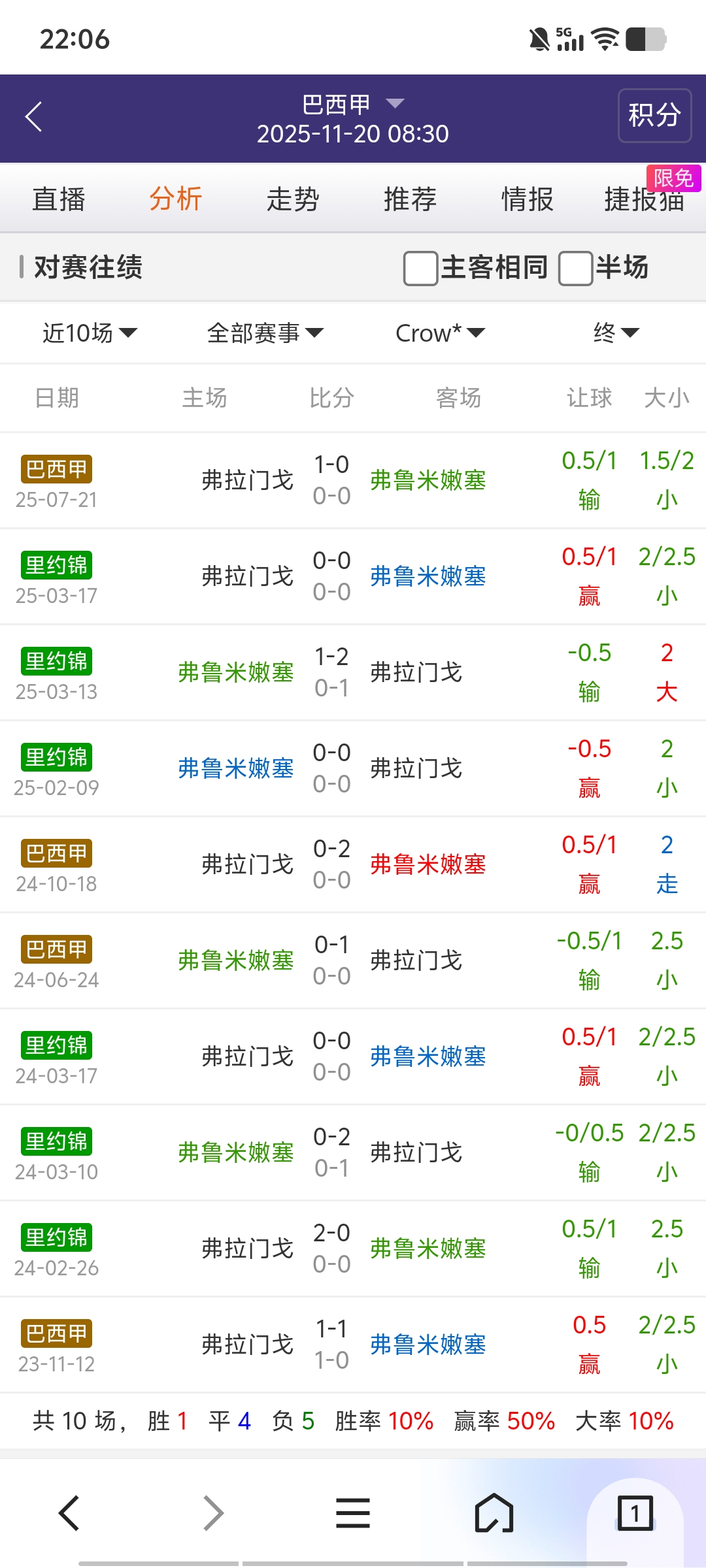Expand the 终 odds type dropdown
Screen dimensions: 706x1568
coord(615,333)
